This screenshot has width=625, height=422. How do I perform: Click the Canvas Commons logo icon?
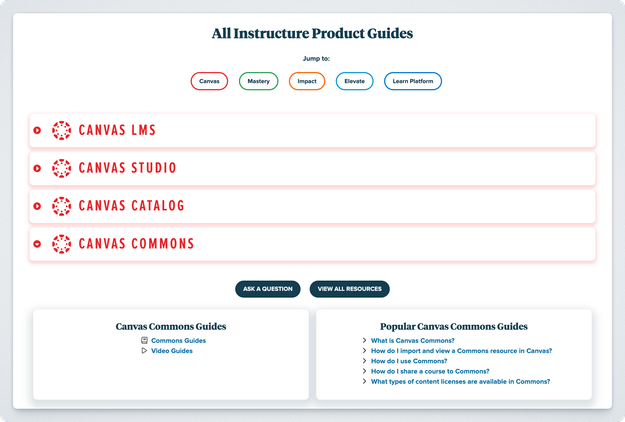pyautogui.click(x=62, y=243)
